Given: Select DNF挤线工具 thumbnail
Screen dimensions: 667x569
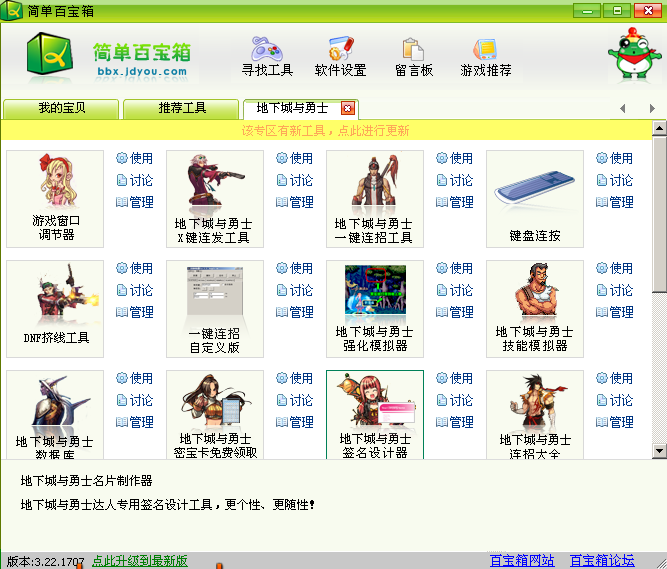Looking at the screenshot, I should point(55,309).
